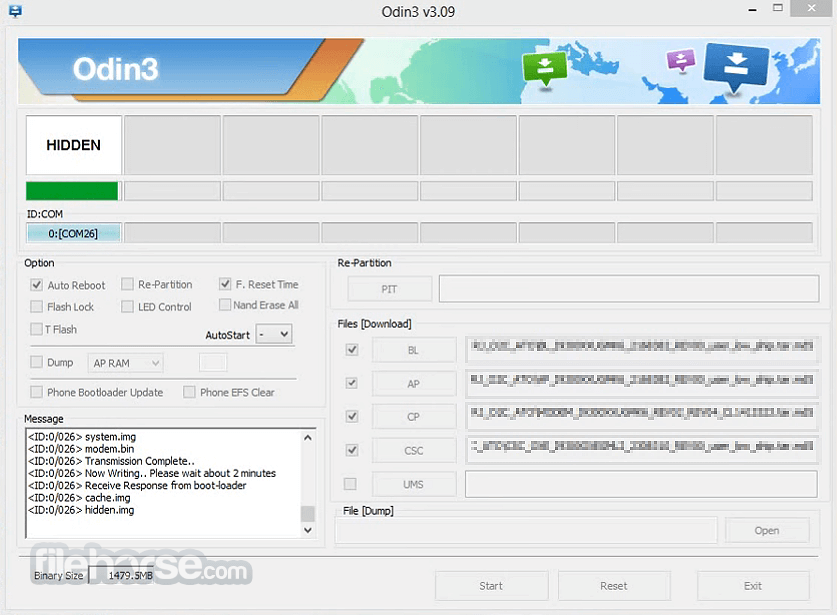Toggle the Auto Reboot checkbox
This screenshot has height=615, width=837.
(36, 285)
